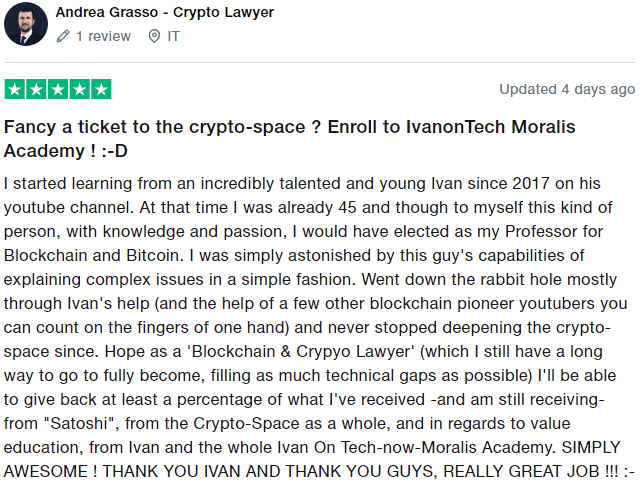Image resolution: width=640 pixels, height=485 pixels.
Task: Click the fourth green rating star
Action: click(x=80, y=89)
